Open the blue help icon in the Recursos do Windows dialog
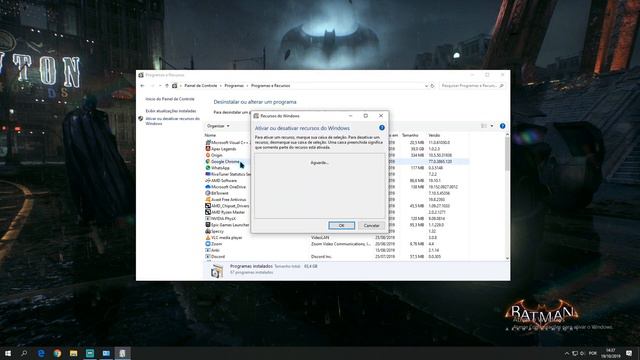640x360 pixels. [x=382, y=128]
